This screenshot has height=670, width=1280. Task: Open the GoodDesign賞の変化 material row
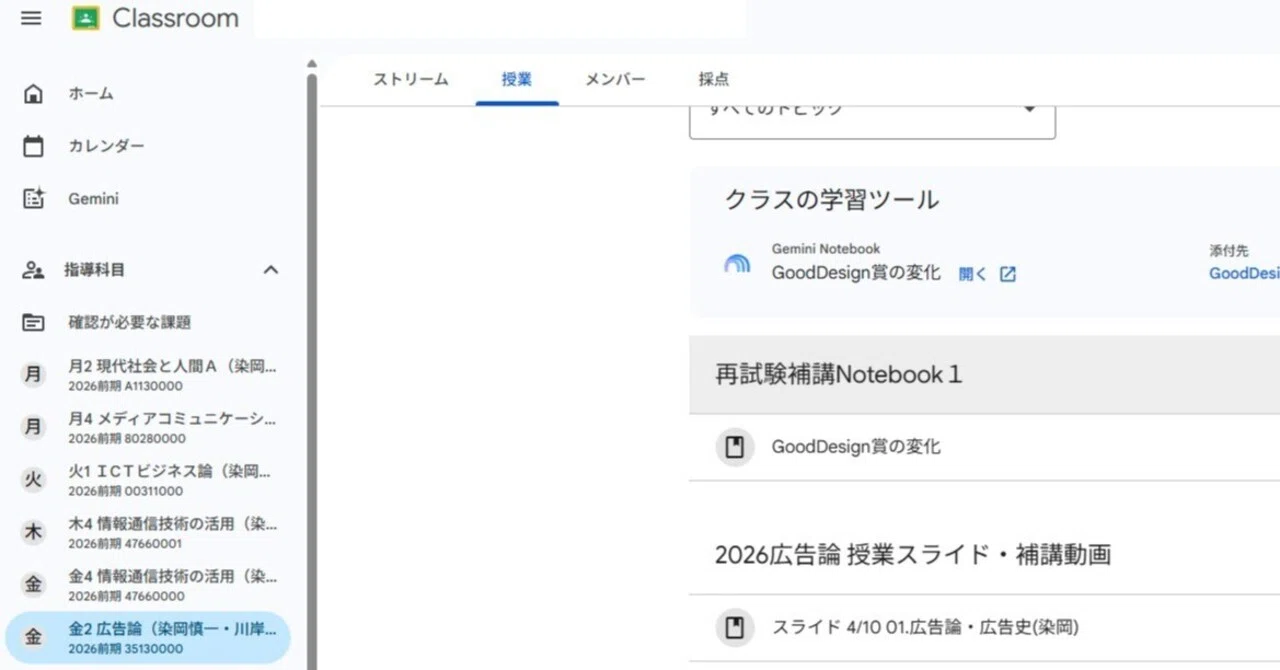tap(984, 447)
